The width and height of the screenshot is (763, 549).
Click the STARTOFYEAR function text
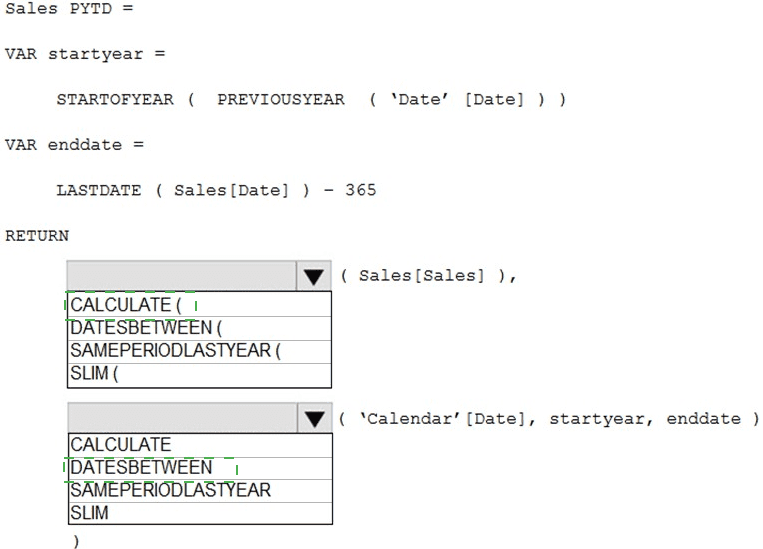115,99
